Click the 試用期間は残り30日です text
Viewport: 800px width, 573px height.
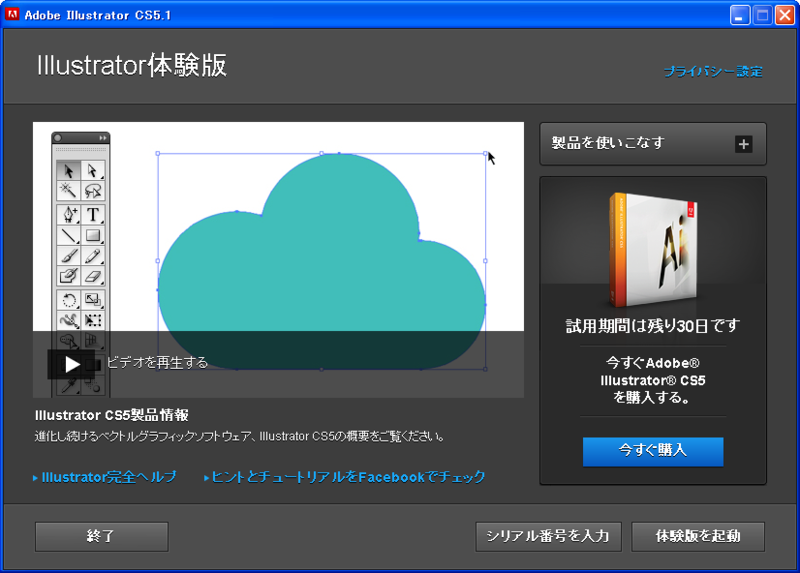pos(653,326)
